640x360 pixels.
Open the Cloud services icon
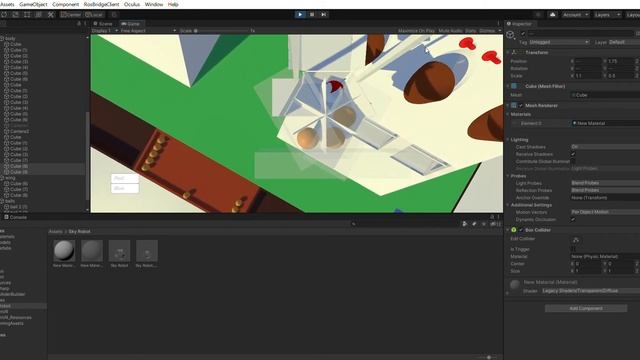(x=553, y=15)
